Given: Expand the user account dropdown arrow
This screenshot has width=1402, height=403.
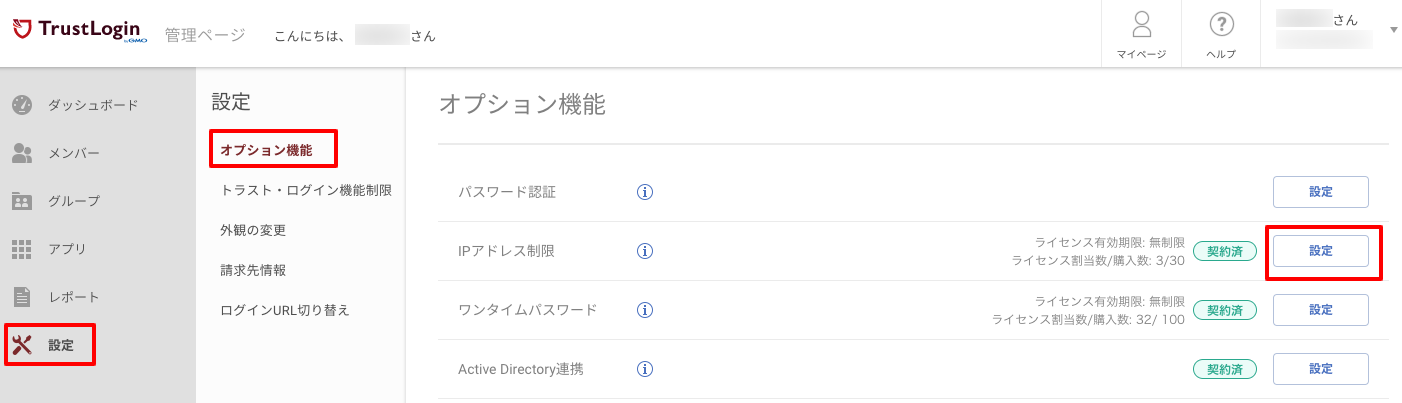Looking at the screenshot, I should click(1394, 30).
